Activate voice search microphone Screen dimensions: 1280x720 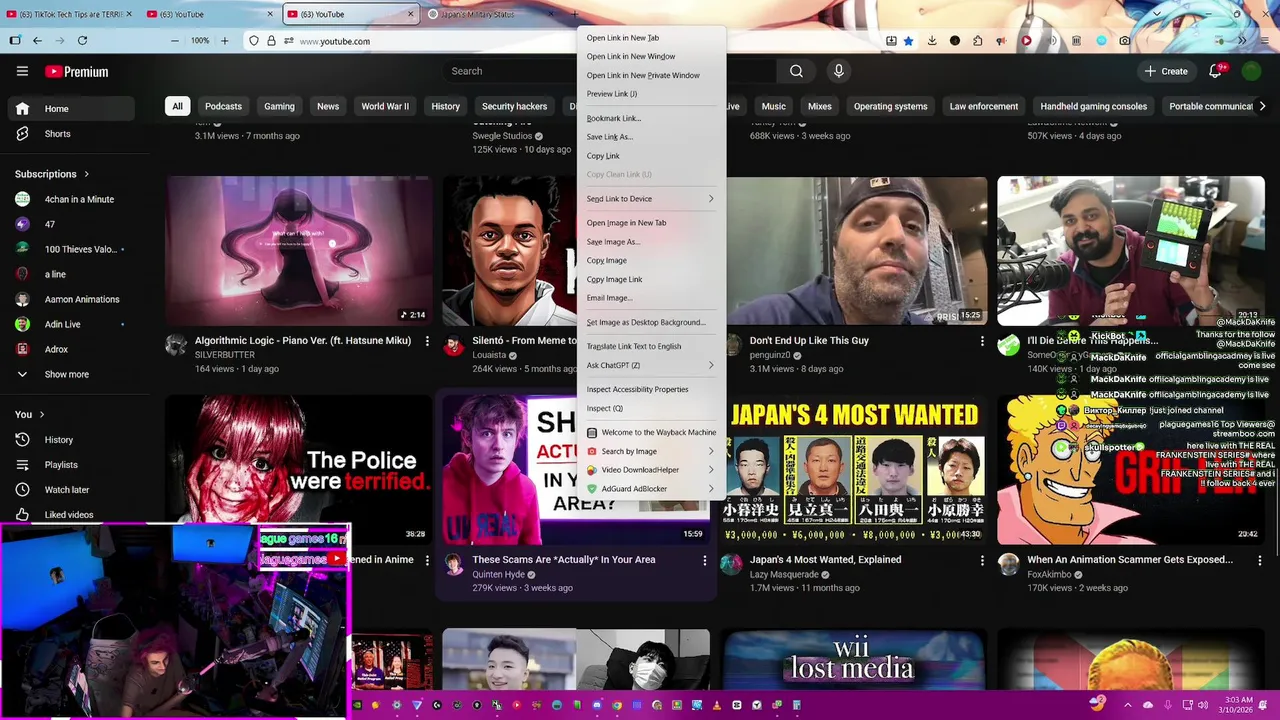coord(838,71)
